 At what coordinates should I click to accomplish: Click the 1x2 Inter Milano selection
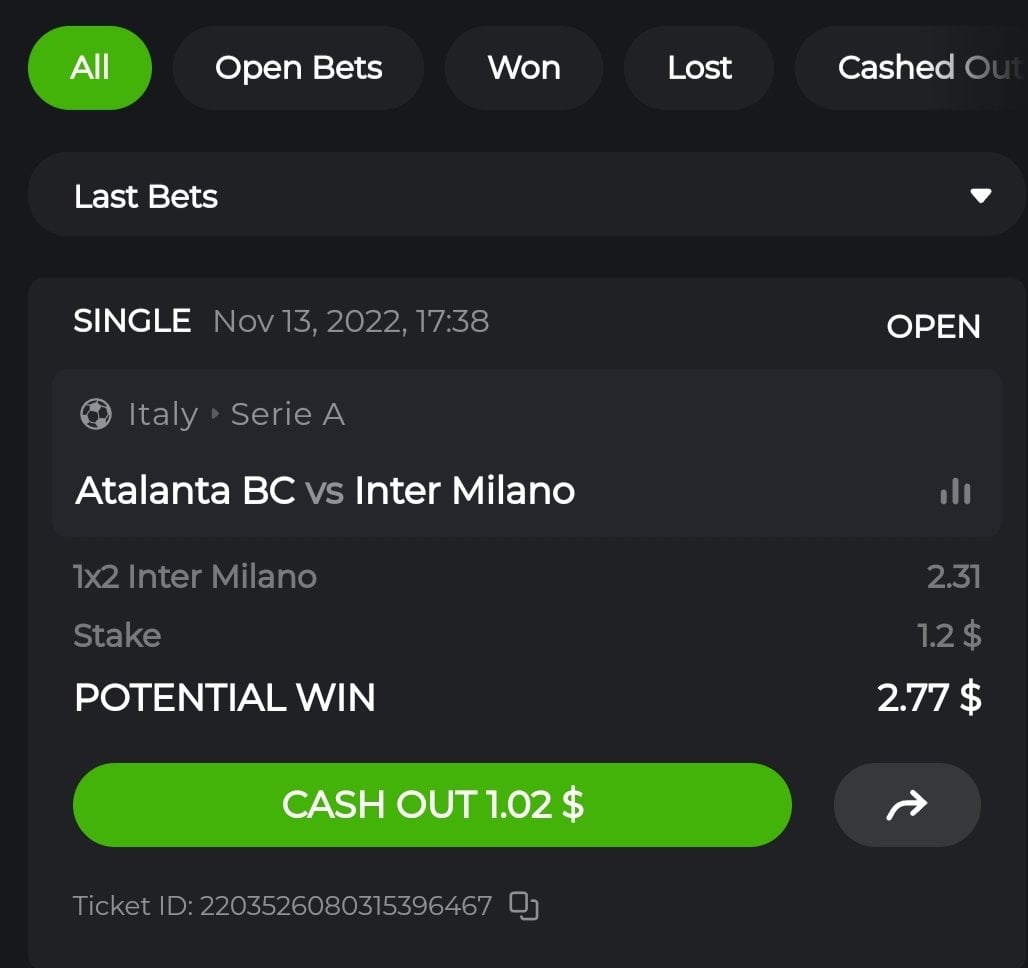[x=195, y=576]
